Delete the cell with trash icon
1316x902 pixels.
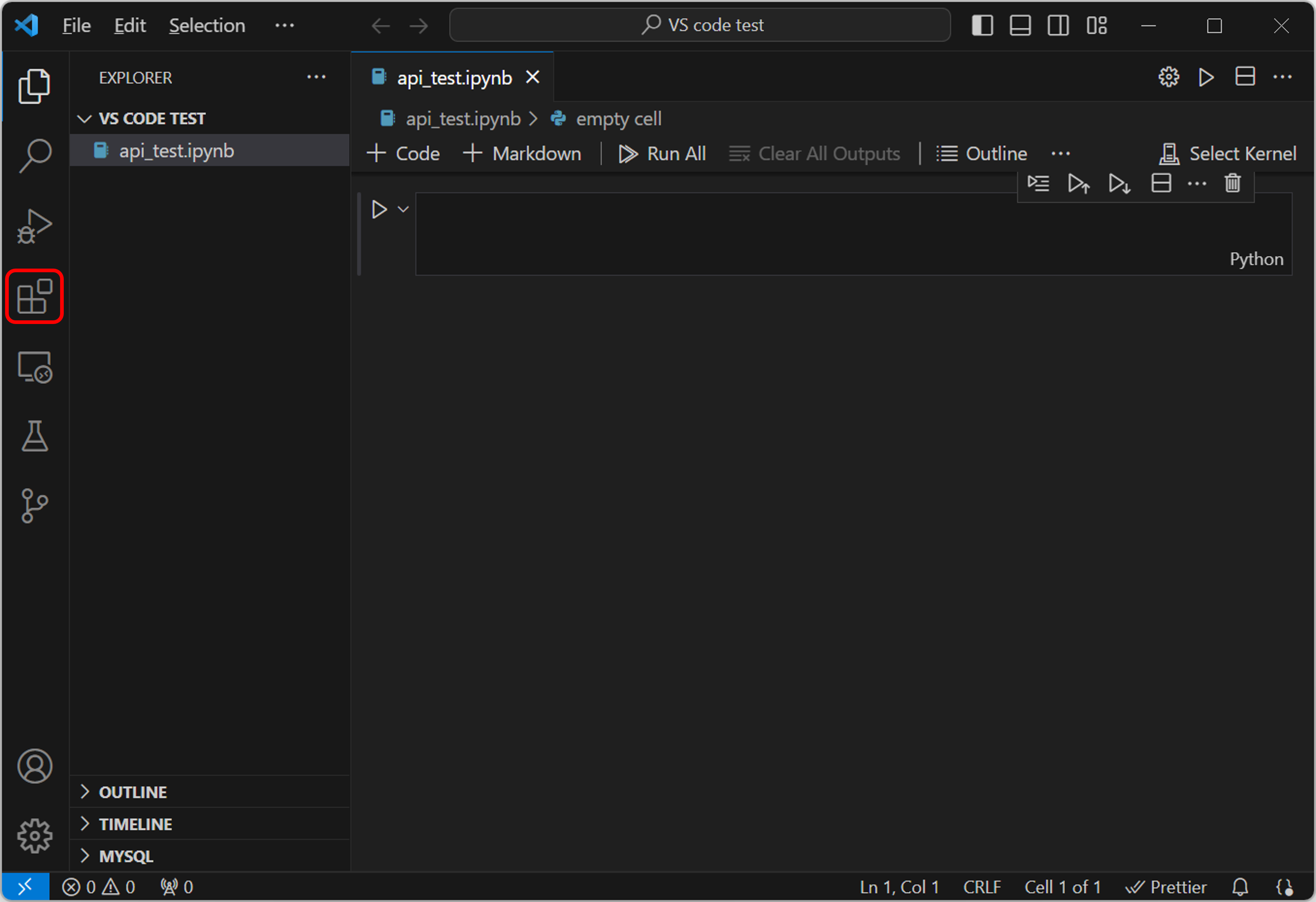(1233, 184)
